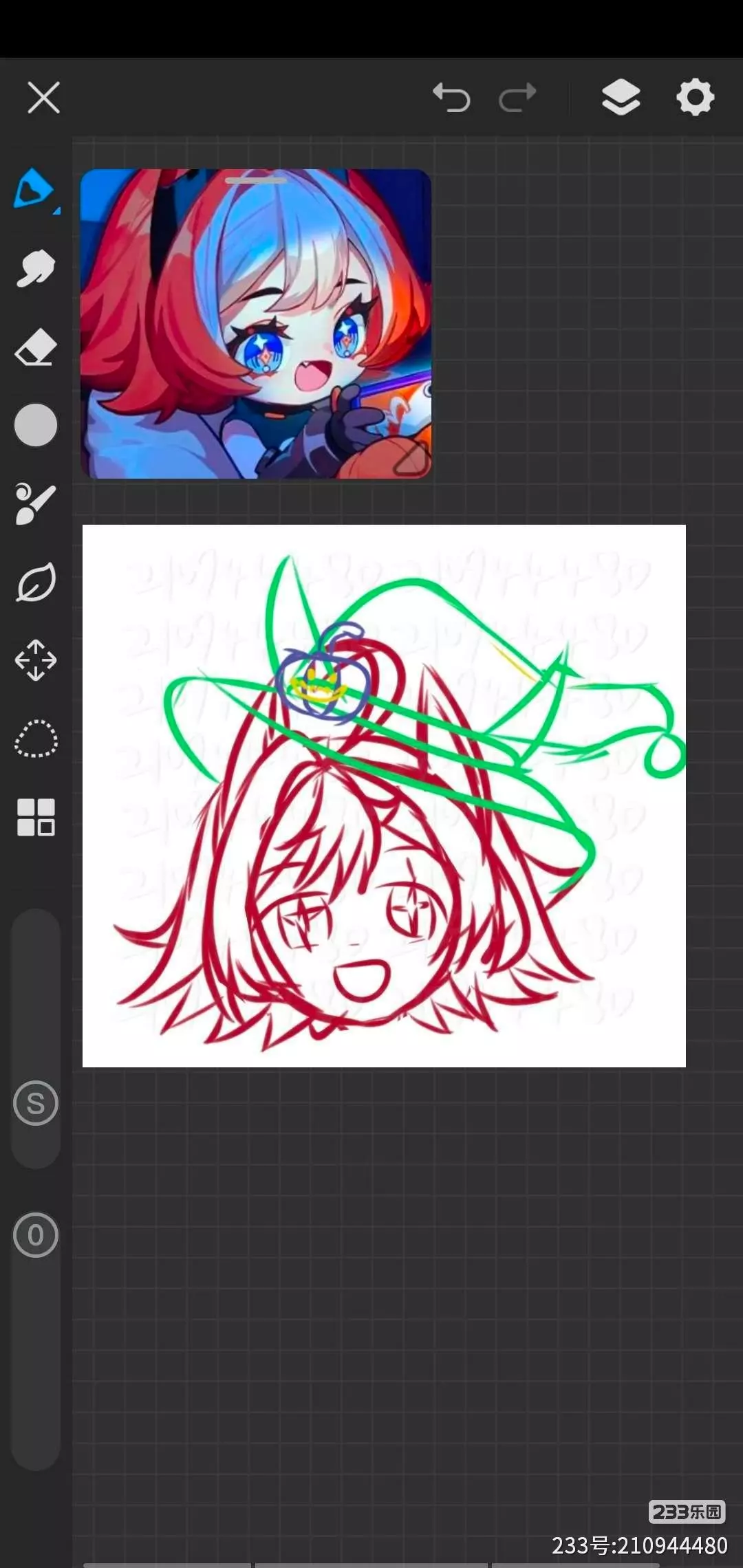
Task: Undo the last stroke
Action: [451, 97]
